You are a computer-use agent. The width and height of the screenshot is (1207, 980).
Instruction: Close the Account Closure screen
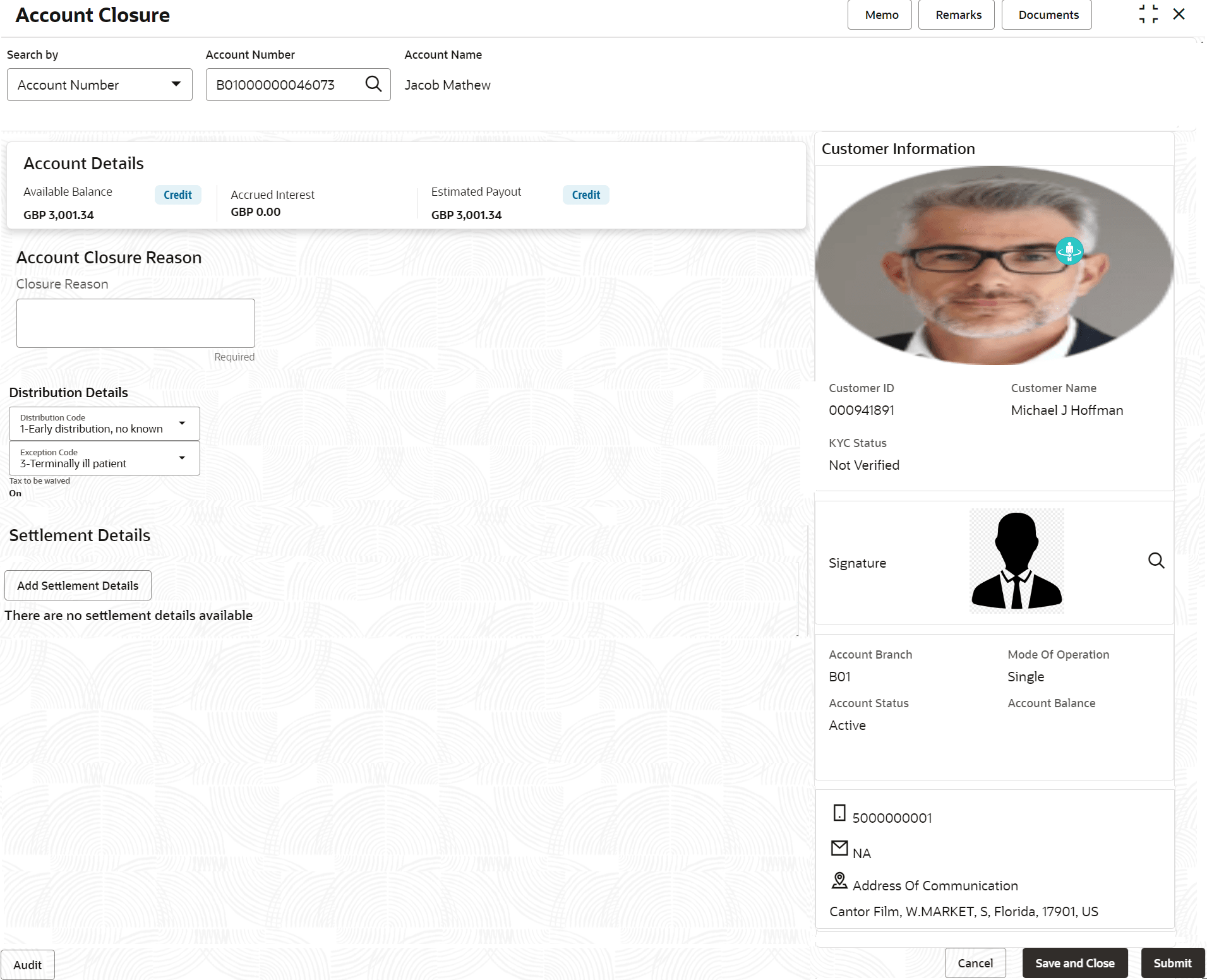(1179, 14)
